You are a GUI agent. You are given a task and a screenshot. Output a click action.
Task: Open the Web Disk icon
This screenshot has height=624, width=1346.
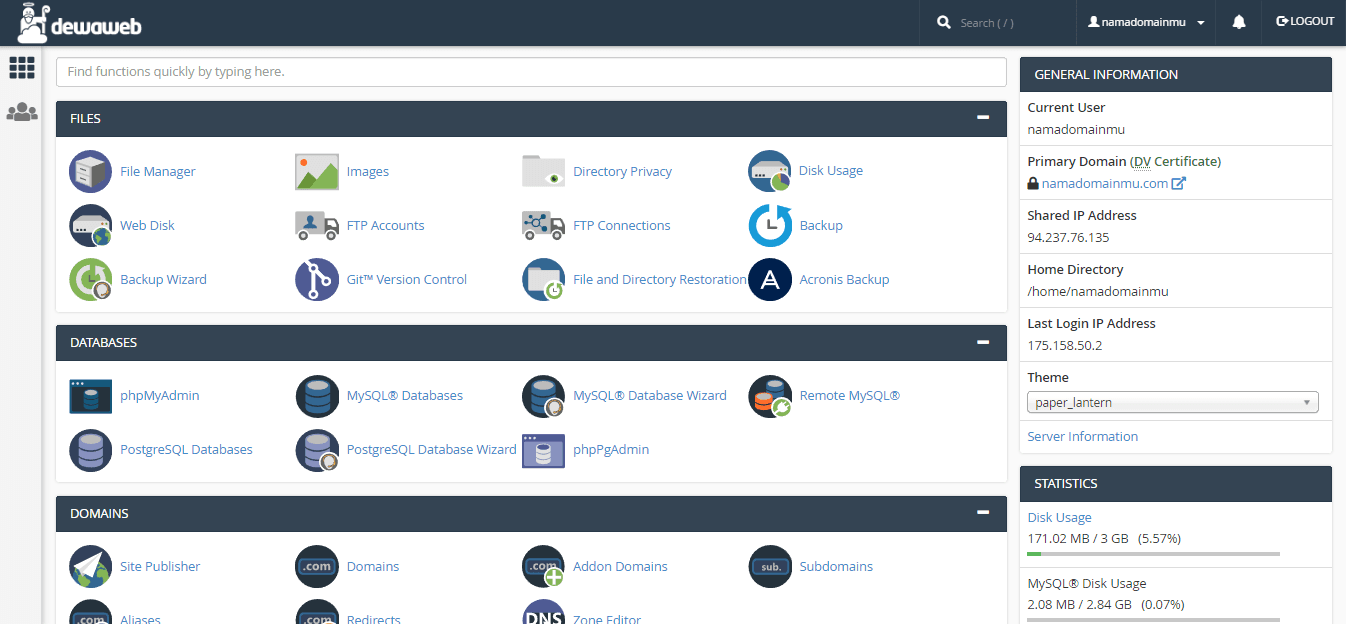tap(90, 225)
